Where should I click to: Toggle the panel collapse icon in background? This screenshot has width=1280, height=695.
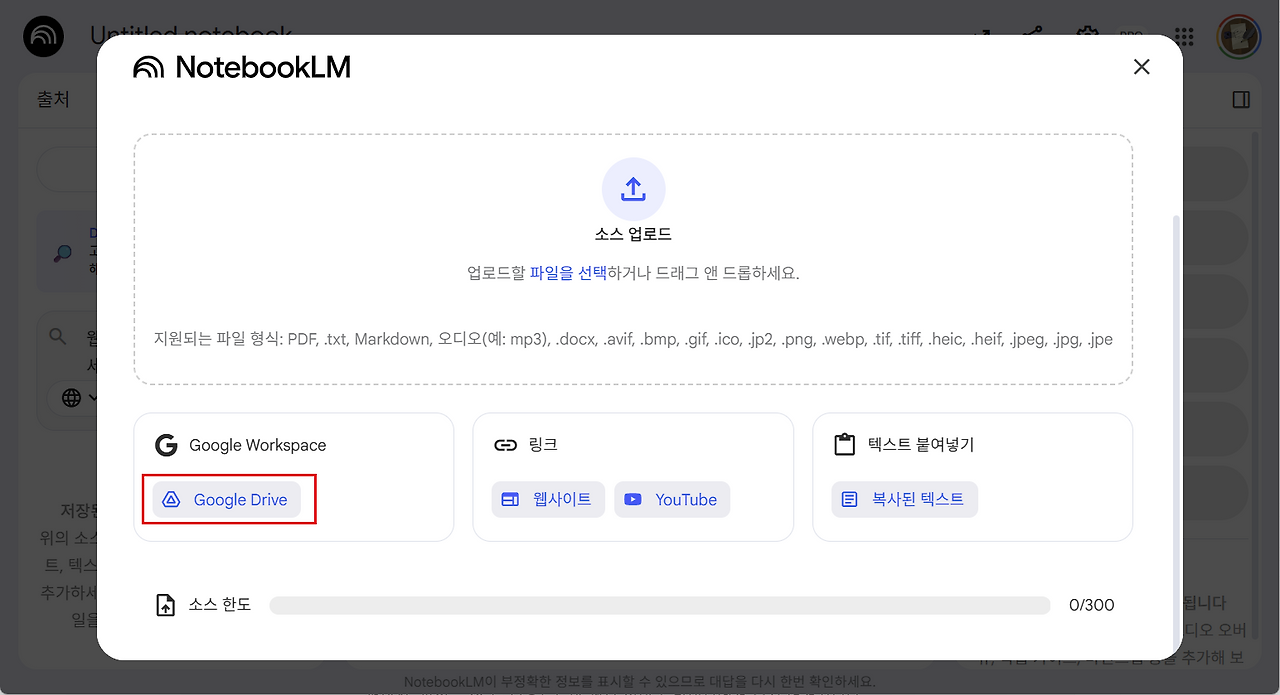(1241, 100)
